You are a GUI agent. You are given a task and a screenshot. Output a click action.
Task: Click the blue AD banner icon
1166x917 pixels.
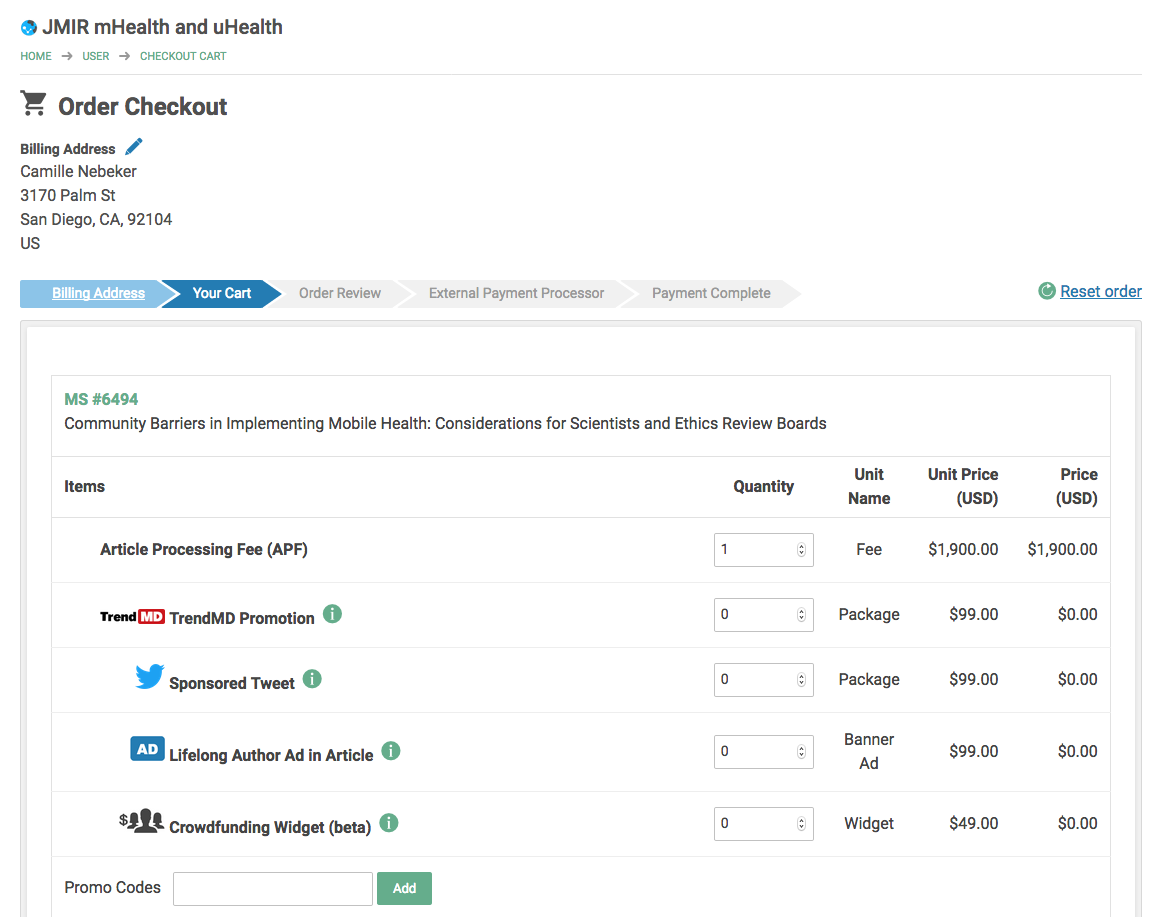(x=147, y=749)
